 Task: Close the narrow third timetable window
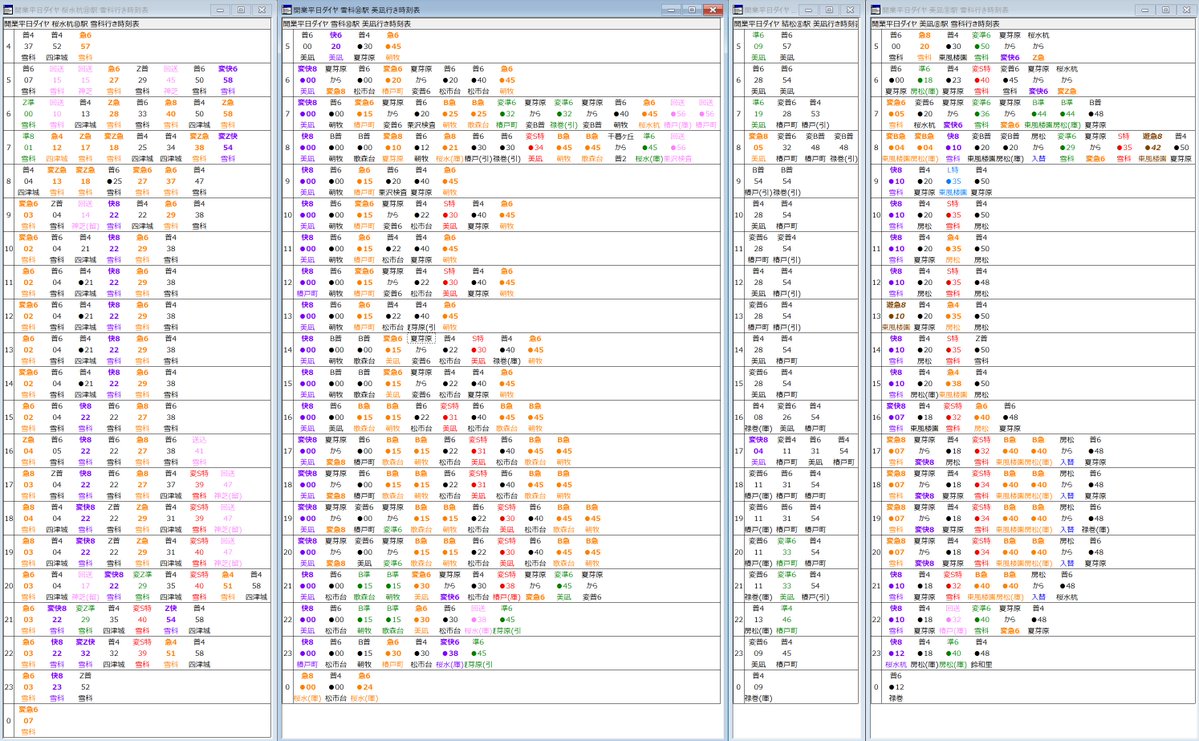click(x=850, y=10)
